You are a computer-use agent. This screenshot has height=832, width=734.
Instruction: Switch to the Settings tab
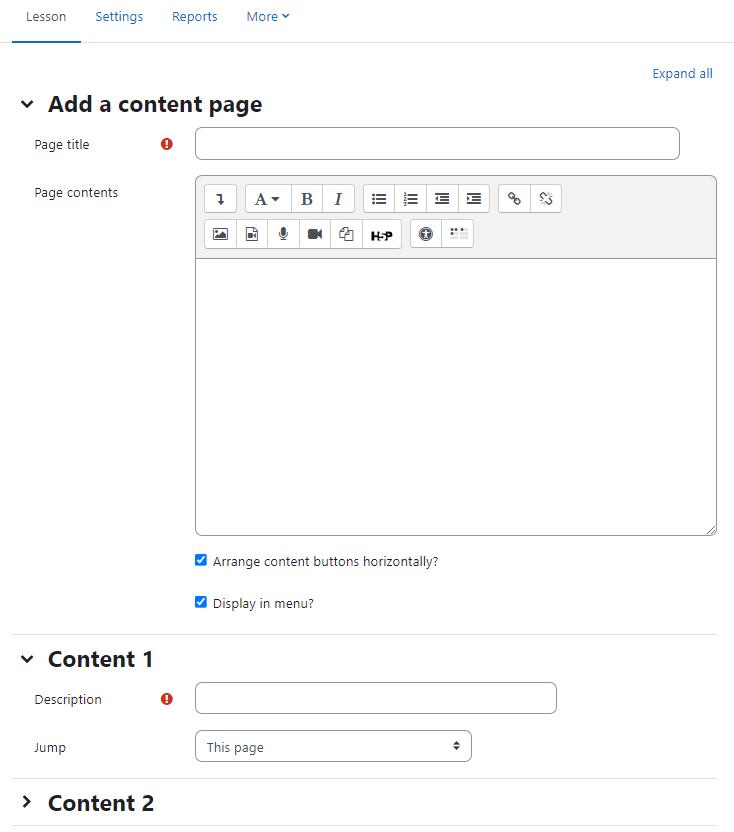click(x=119, y=16)
